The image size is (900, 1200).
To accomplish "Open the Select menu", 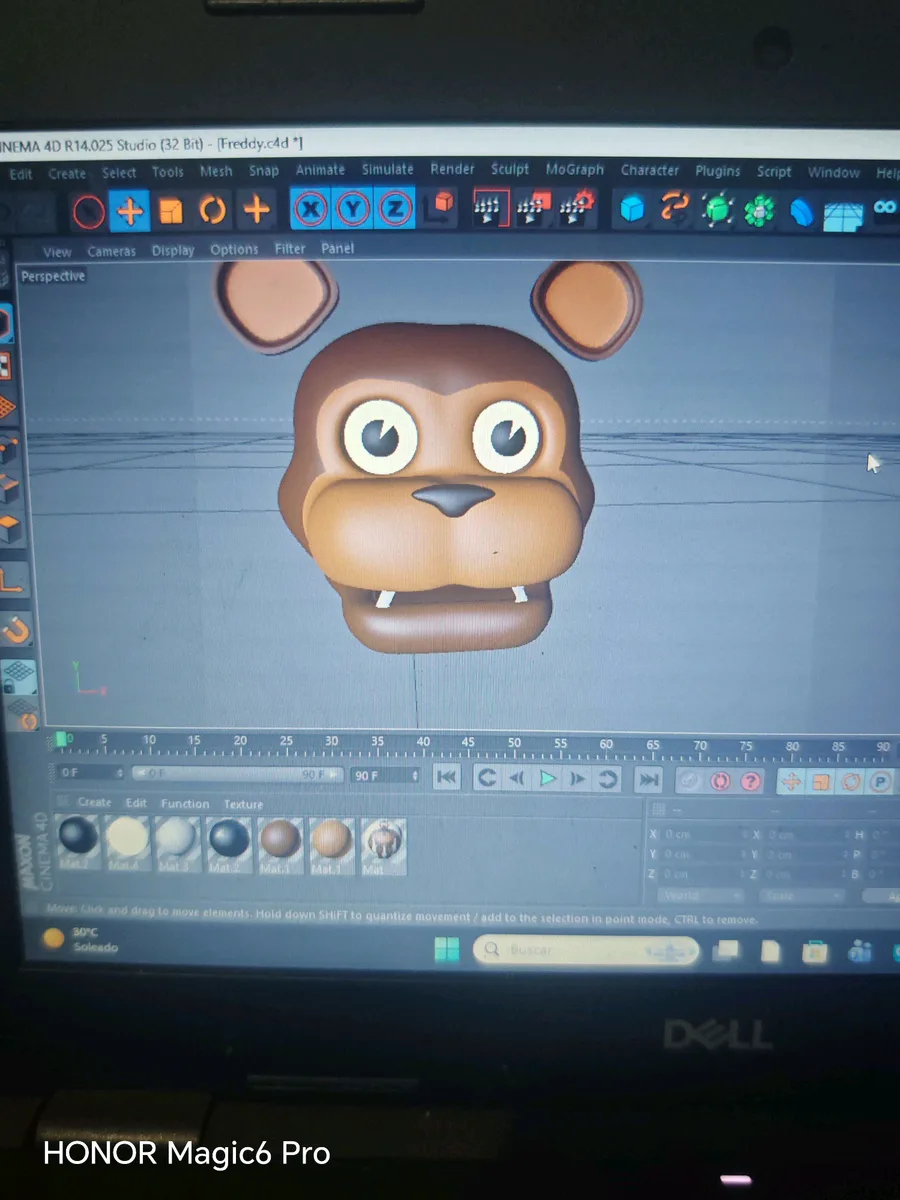I will tap(119, 172).
